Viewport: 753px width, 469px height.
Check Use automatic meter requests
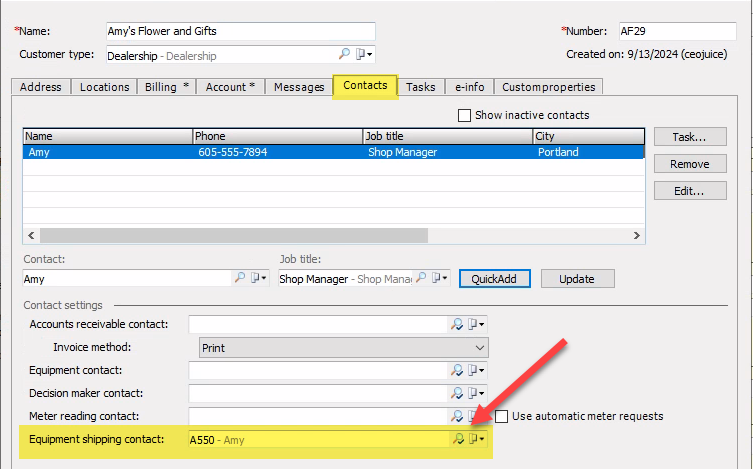(501, 416)
